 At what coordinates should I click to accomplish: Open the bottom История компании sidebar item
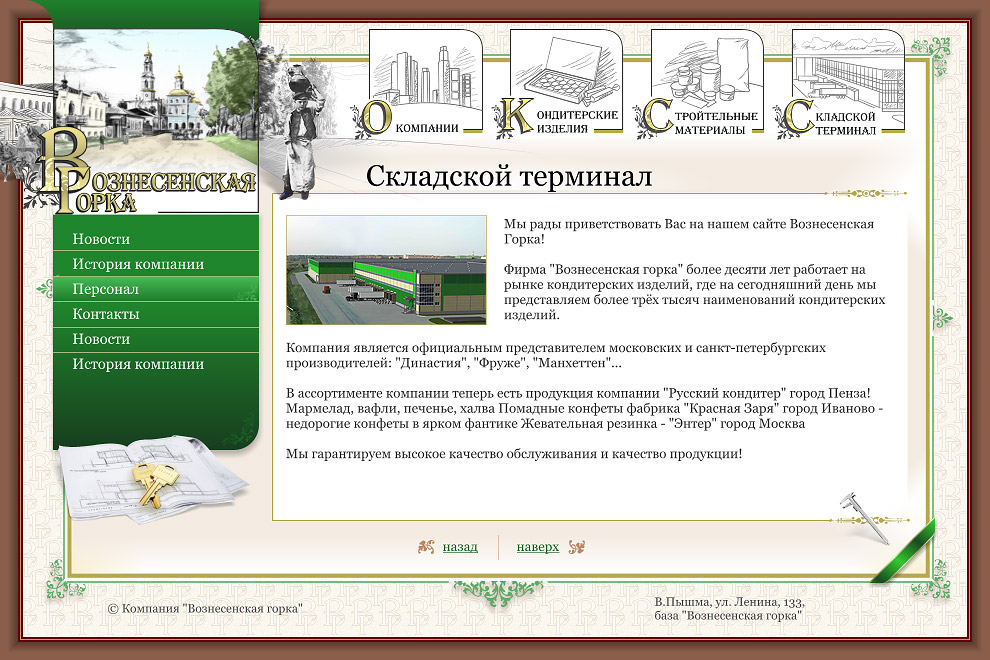(138, 364)
